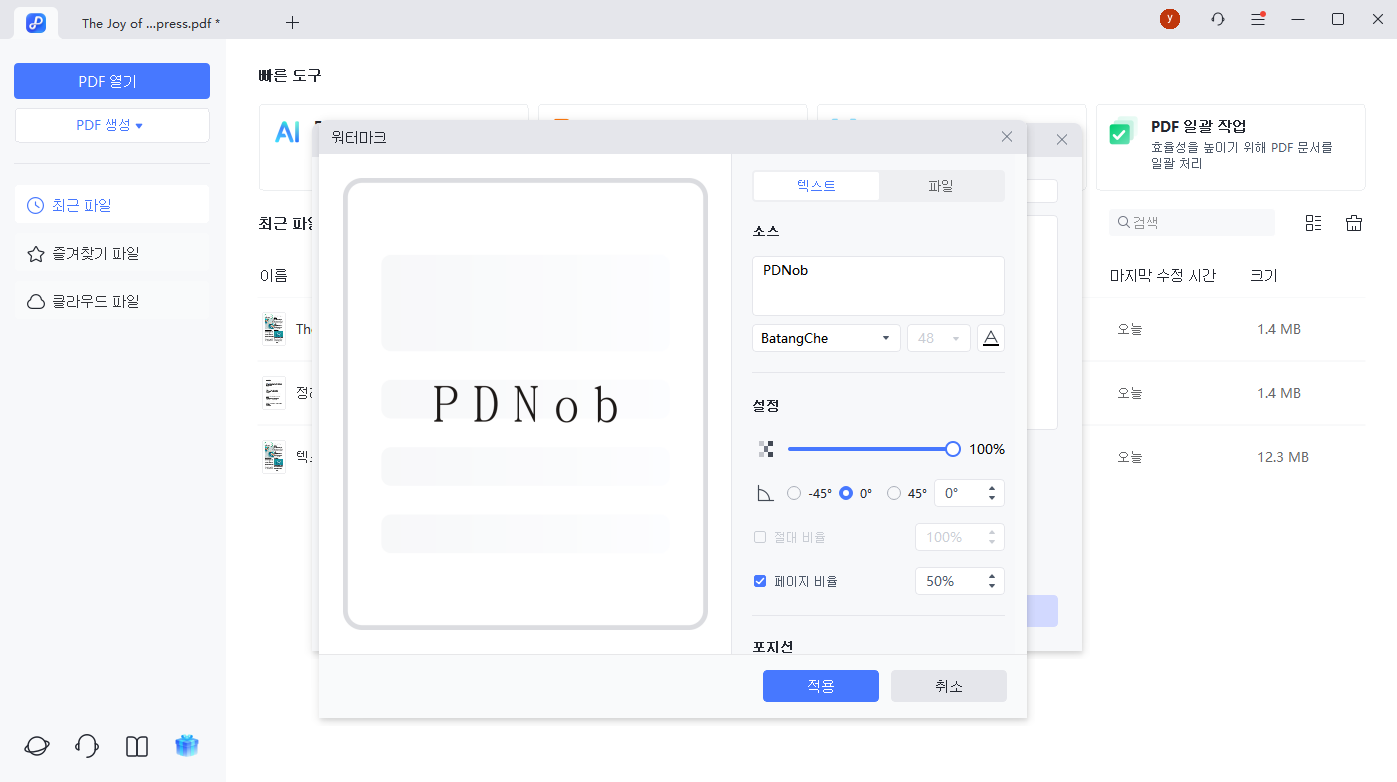Click the font color icon

click(x=990, y=338)
